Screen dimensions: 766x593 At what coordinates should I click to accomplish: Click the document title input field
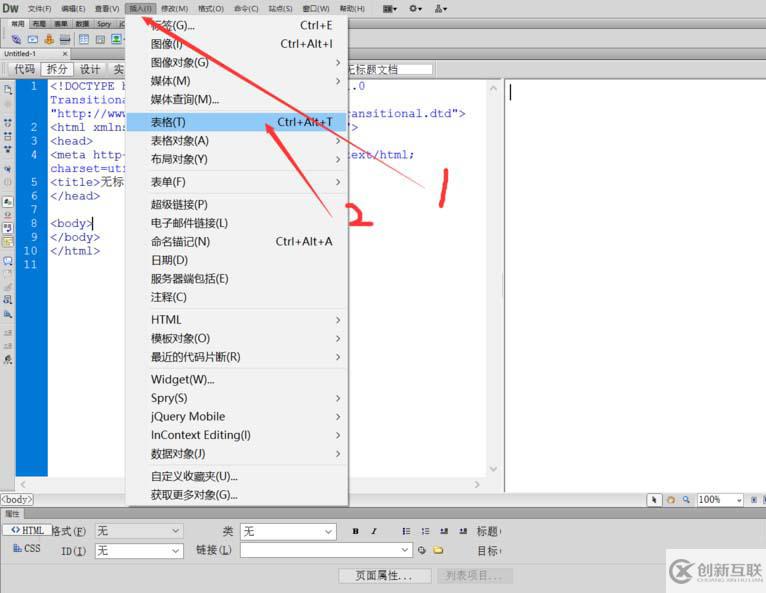point(389,69)
